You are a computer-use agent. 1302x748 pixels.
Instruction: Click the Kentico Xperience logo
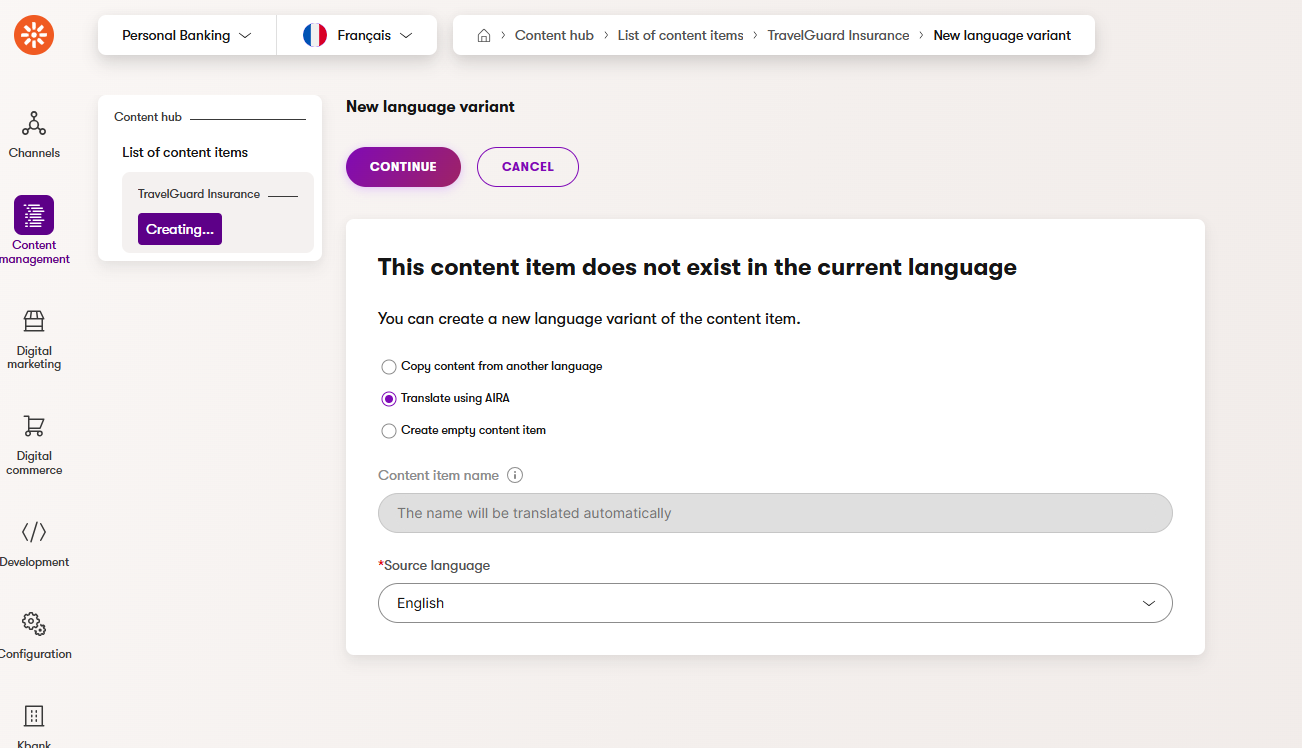click(34, 35)
